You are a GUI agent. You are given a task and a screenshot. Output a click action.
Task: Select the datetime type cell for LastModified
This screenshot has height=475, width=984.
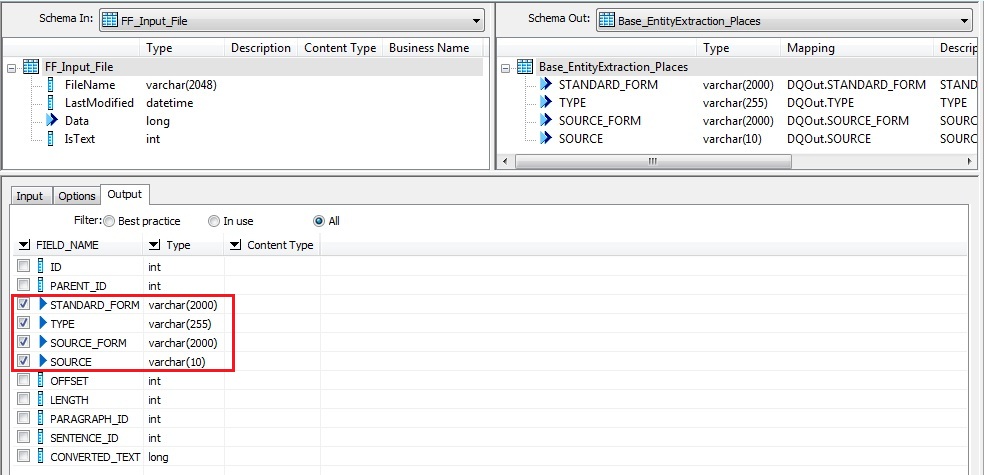(x=169, y=103)
